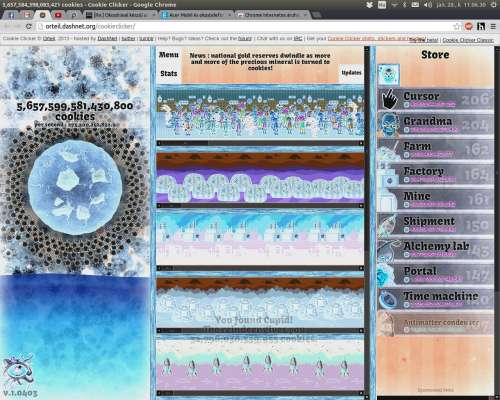Purchase a Mine from the store
Screen dimensions: 500x400
(436, 199)
